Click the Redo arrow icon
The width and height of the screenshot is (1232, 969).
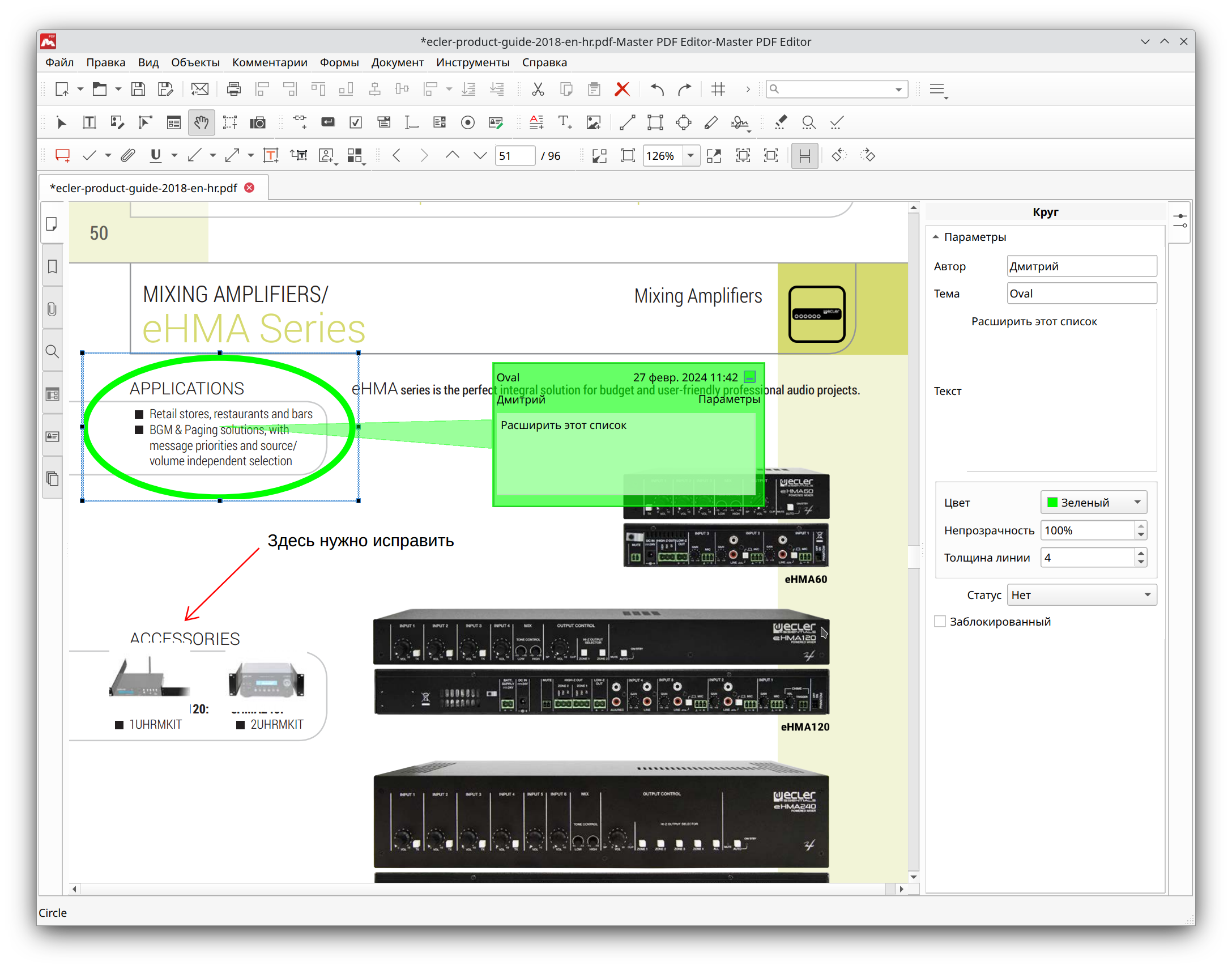[x=685, y=89]
